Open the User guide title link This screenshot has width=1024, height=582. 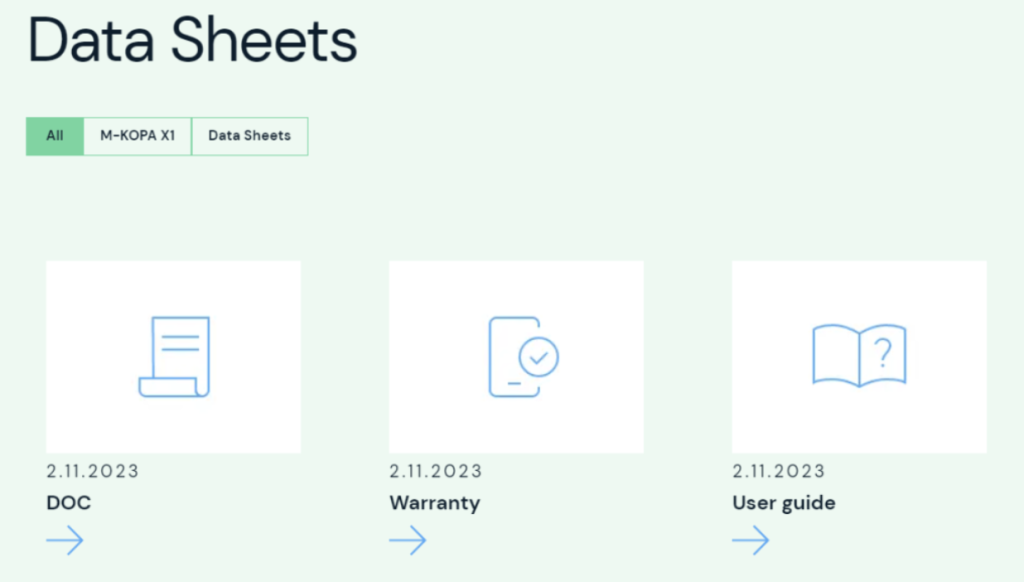[x=784, y=502]
